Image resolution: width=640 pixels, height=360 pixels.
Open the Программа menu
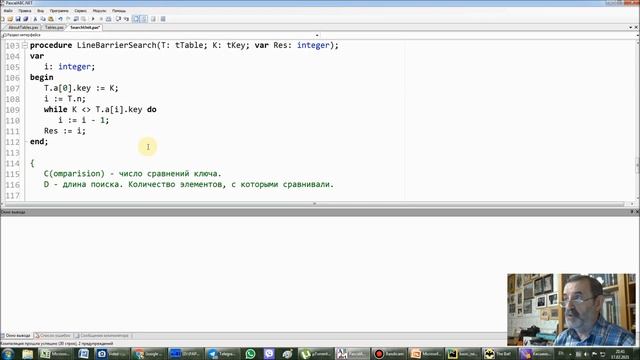pos(59,11)
